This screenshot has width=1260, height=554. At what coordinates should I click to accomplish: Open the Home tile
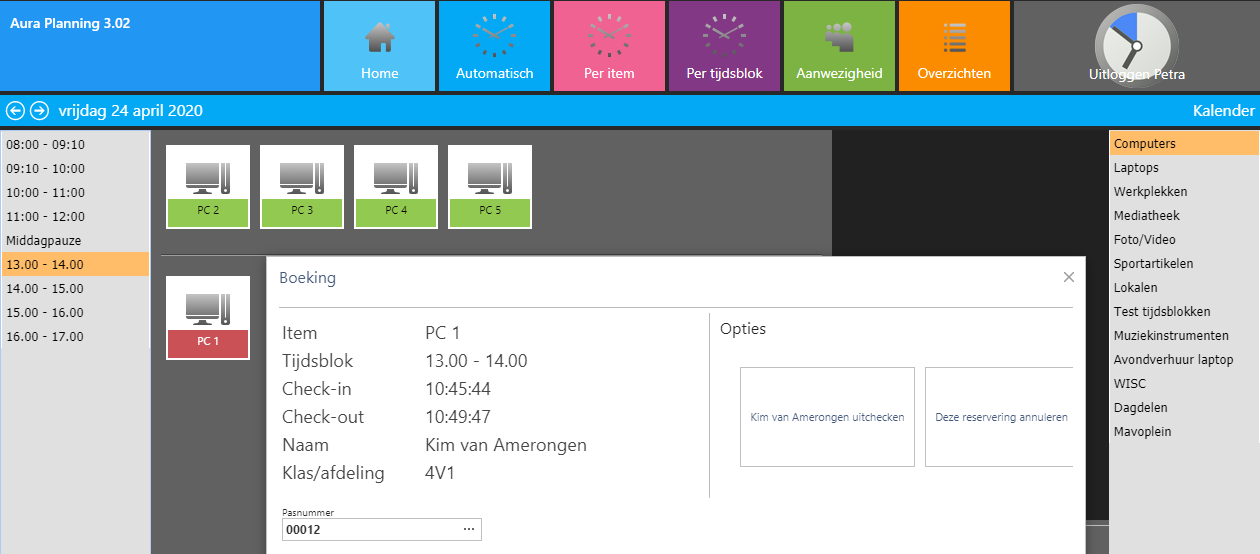pyautogui.click(x=379, y=47)
